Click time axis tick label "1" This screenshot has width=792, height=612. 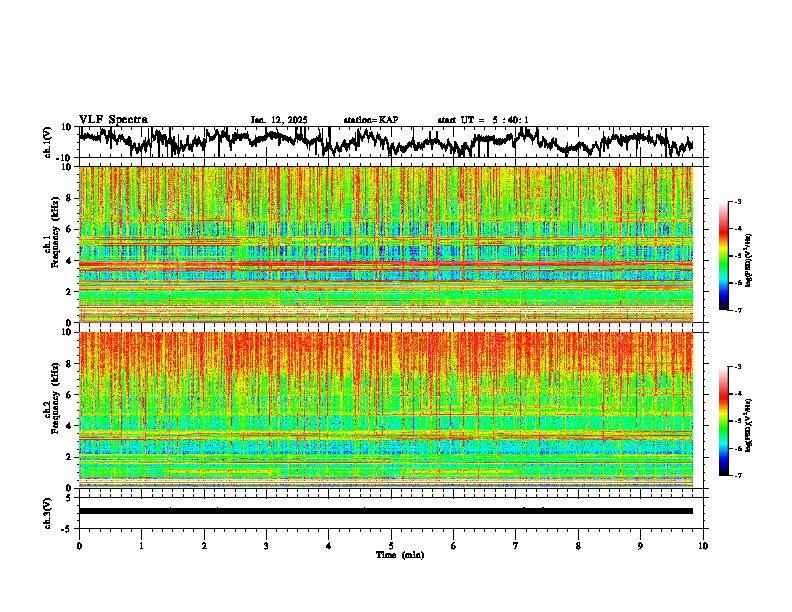click(141, 546)
